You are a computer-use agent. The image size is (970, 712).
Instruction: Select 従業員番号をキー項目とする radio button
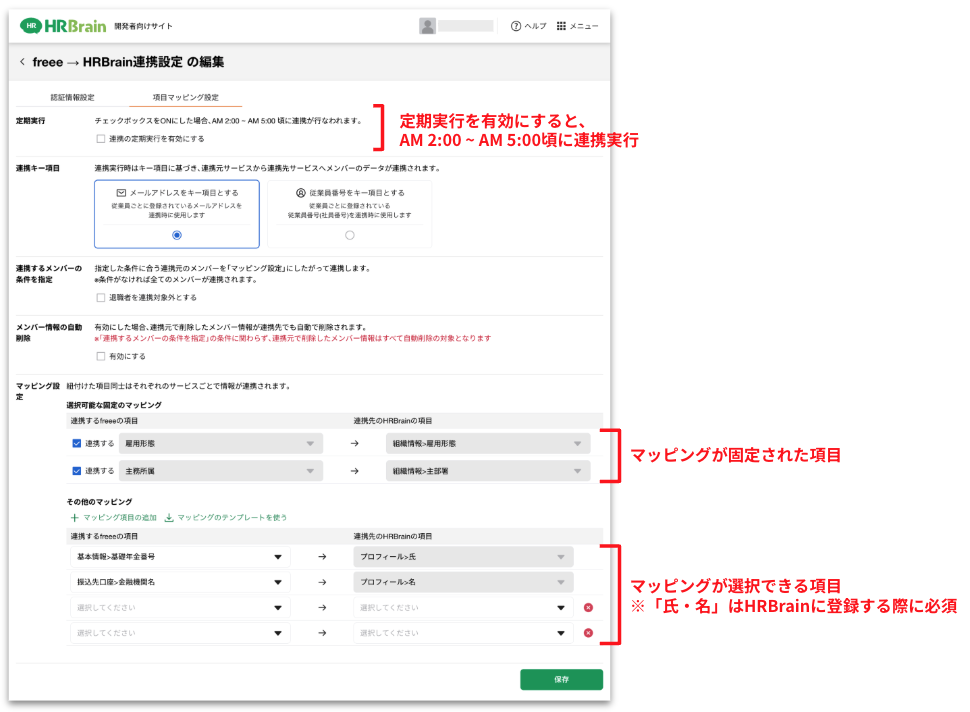click(x=349, y=235)
